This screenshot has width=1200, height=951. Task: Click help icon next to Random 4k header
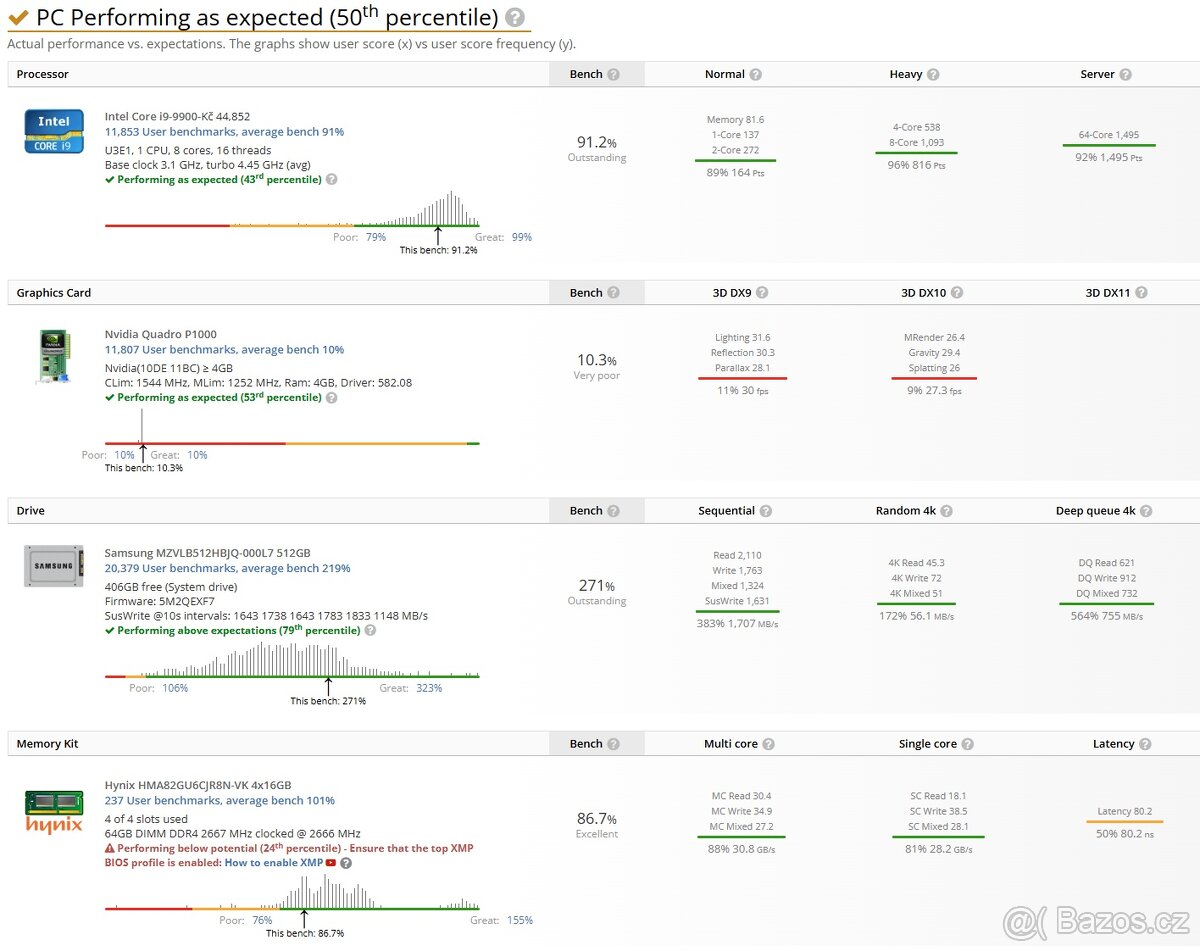click(x=946, y=511)
